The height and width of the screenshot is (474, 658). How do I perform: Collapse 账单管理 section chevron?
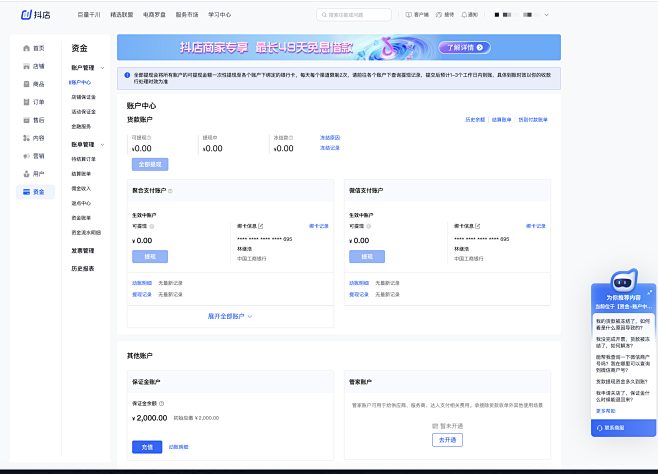(x=102, y=145)
